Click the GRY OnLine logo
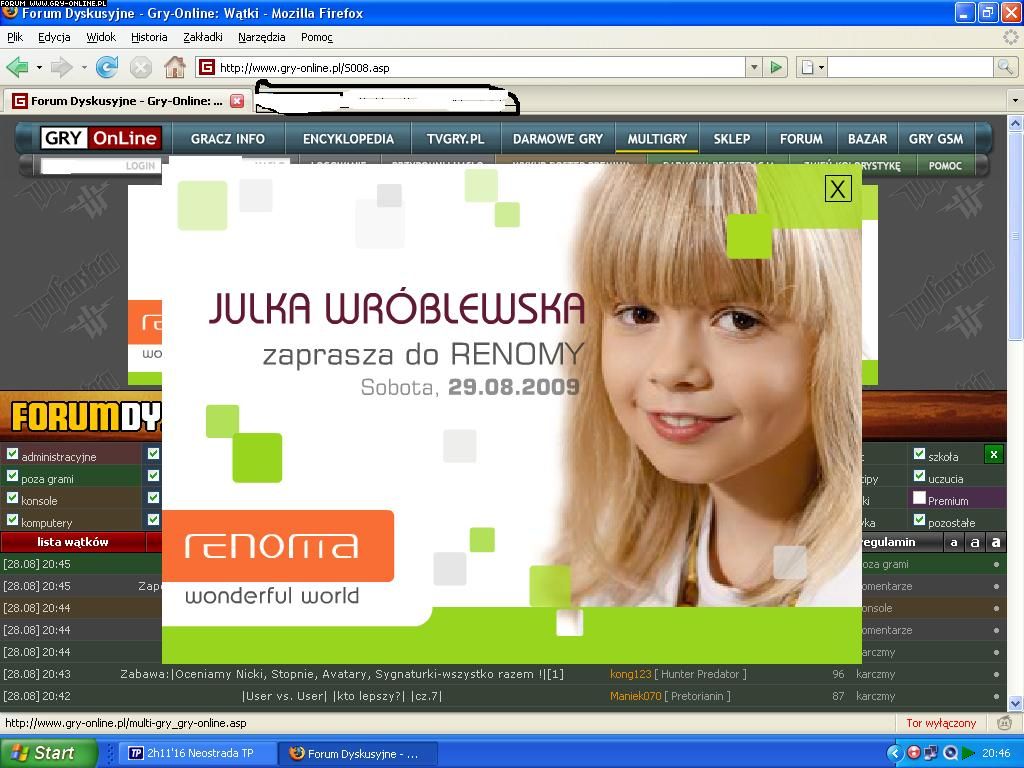The width and height of the screenshot is (1024, 768). tap(100, 138)
